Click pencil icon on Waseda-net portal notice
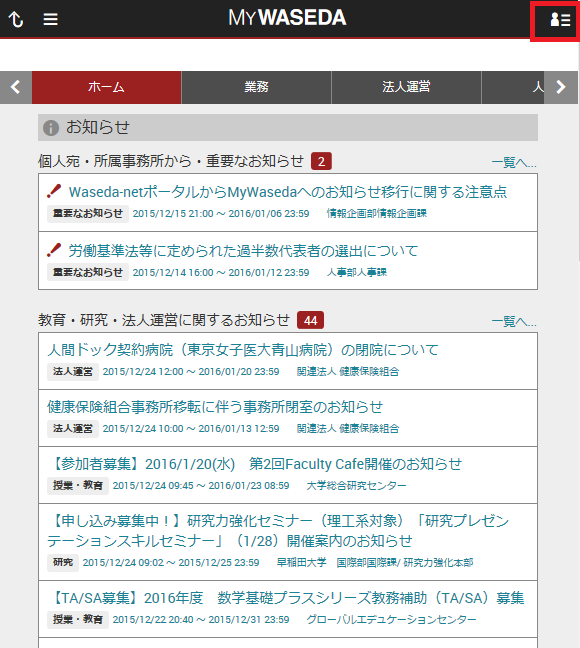 coord(54,191)
